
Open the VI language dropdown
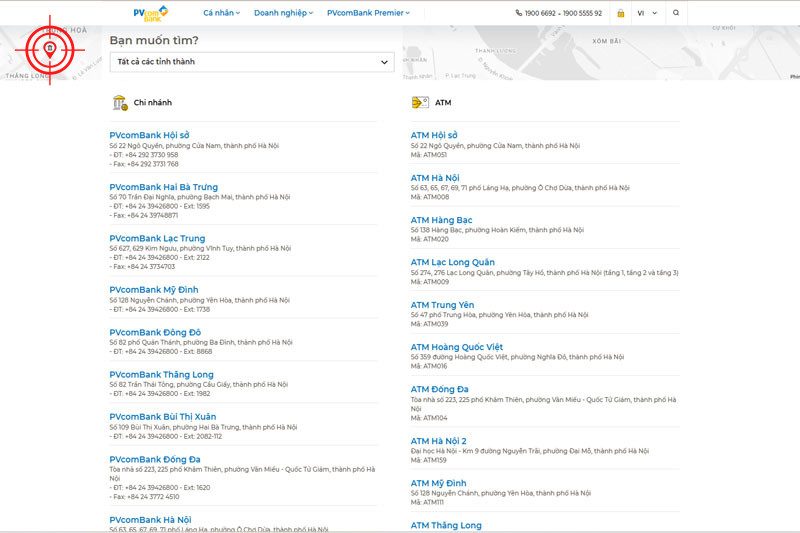[x=647, y=13]
